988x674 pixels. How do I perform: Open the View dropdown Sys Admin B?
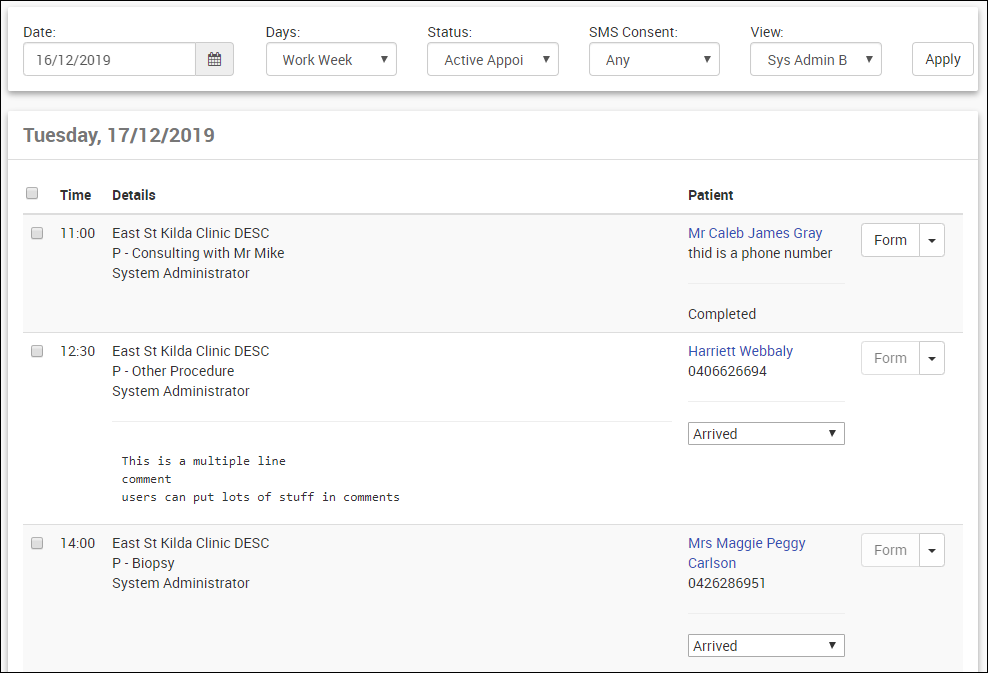(x=816, y=60)
